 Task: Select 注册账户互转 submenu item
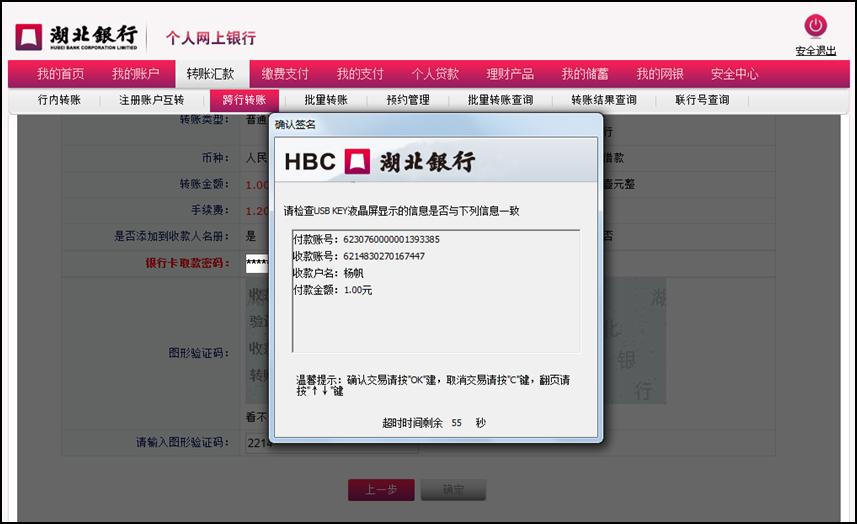point(152,100)
